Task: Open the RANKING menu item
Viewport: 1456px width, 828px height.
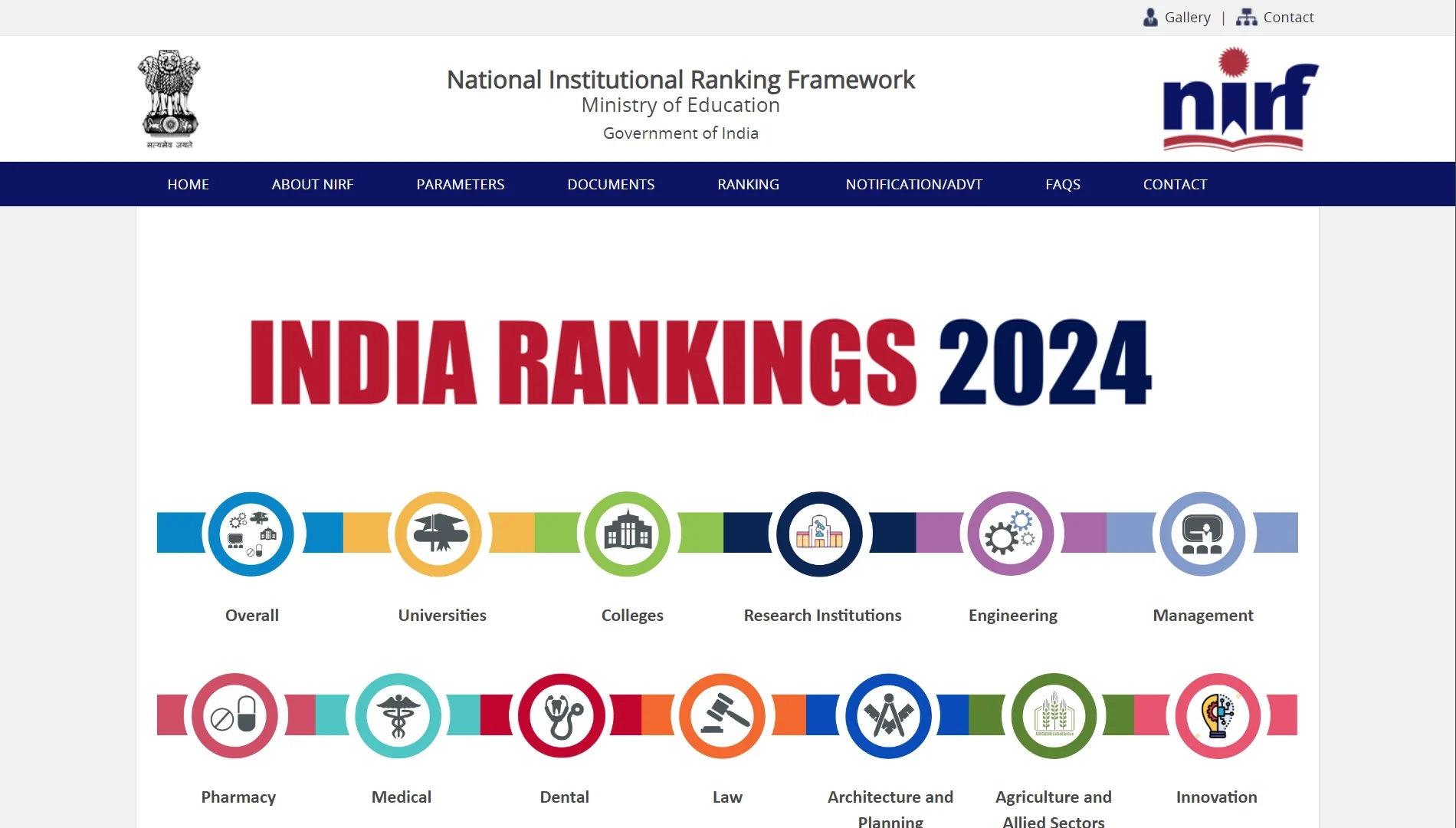Action: pos(749,184)
